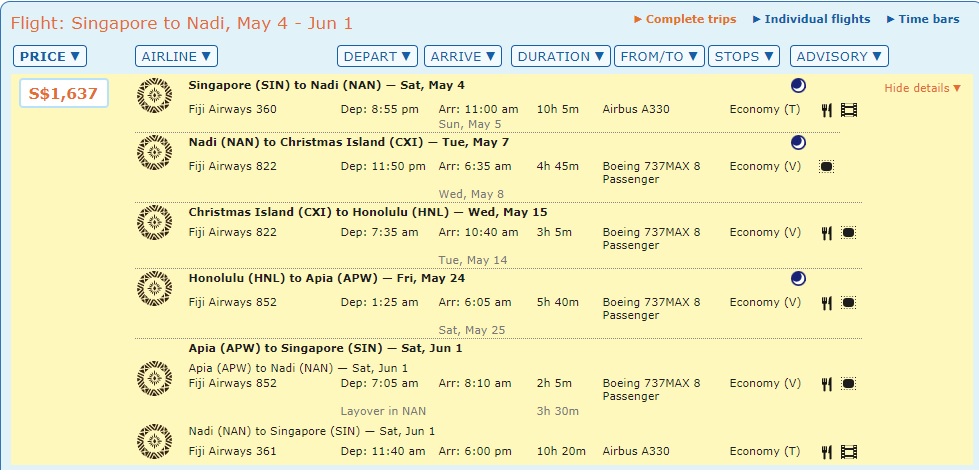Image resolution: width=979 pixels, height=474 pixels.
Task: Click the Fiji Airways 360 flight number
Action: point(232,109)
